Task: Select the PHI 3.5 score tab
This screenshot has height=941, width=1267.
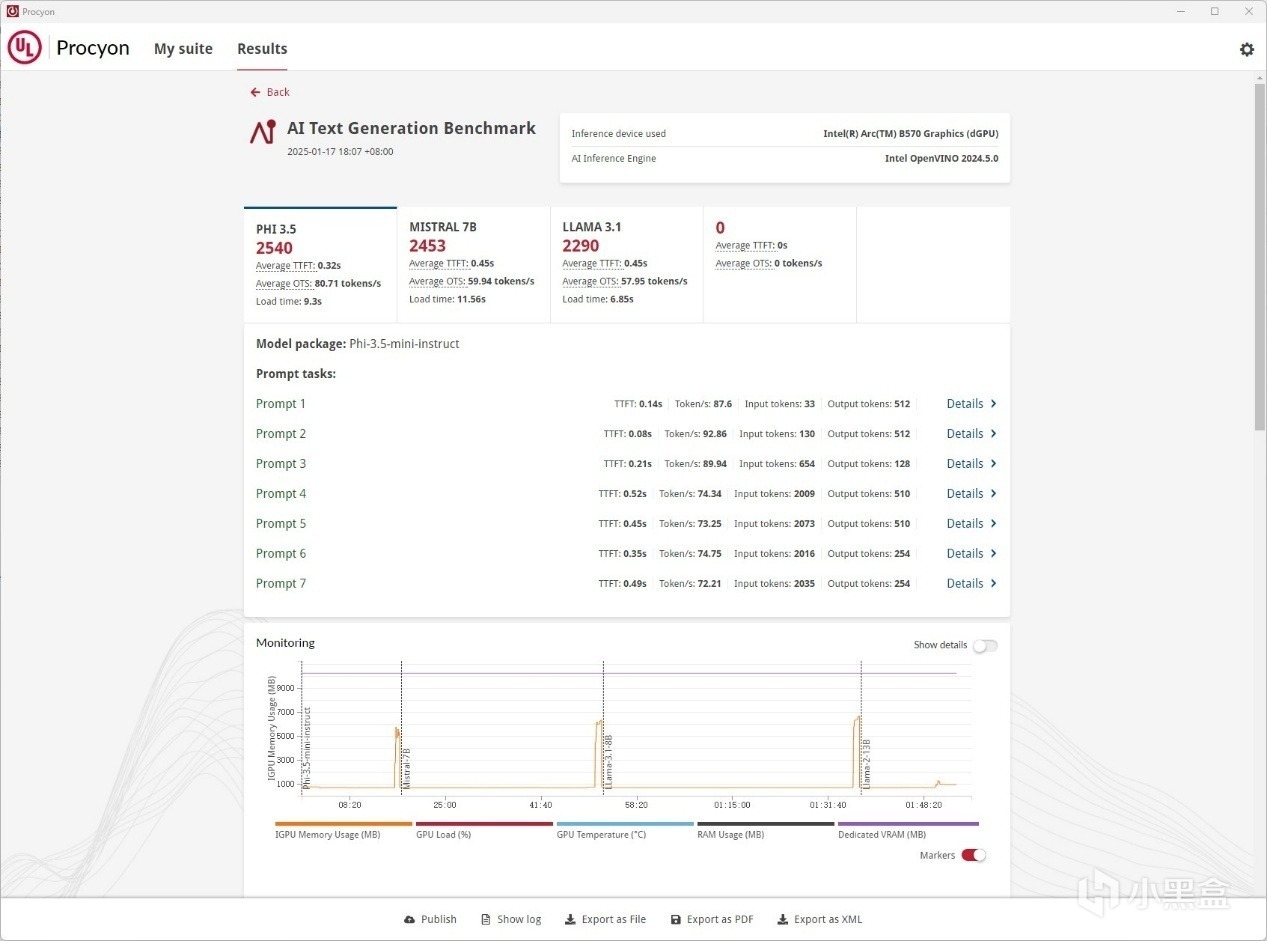Action: [x=320, y=265]
